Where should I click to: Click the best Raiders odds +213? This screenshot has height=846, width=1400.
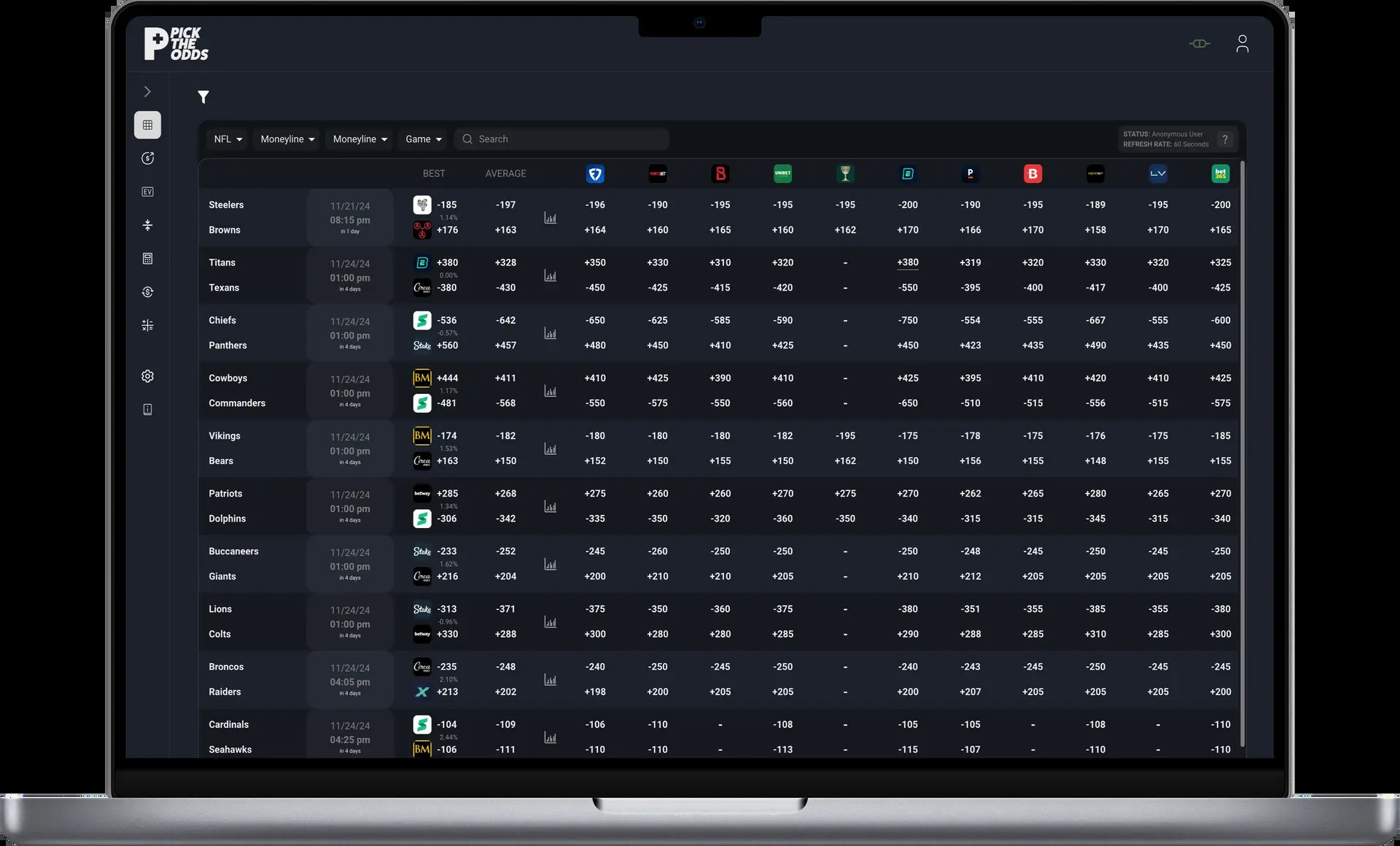point(447,692)
